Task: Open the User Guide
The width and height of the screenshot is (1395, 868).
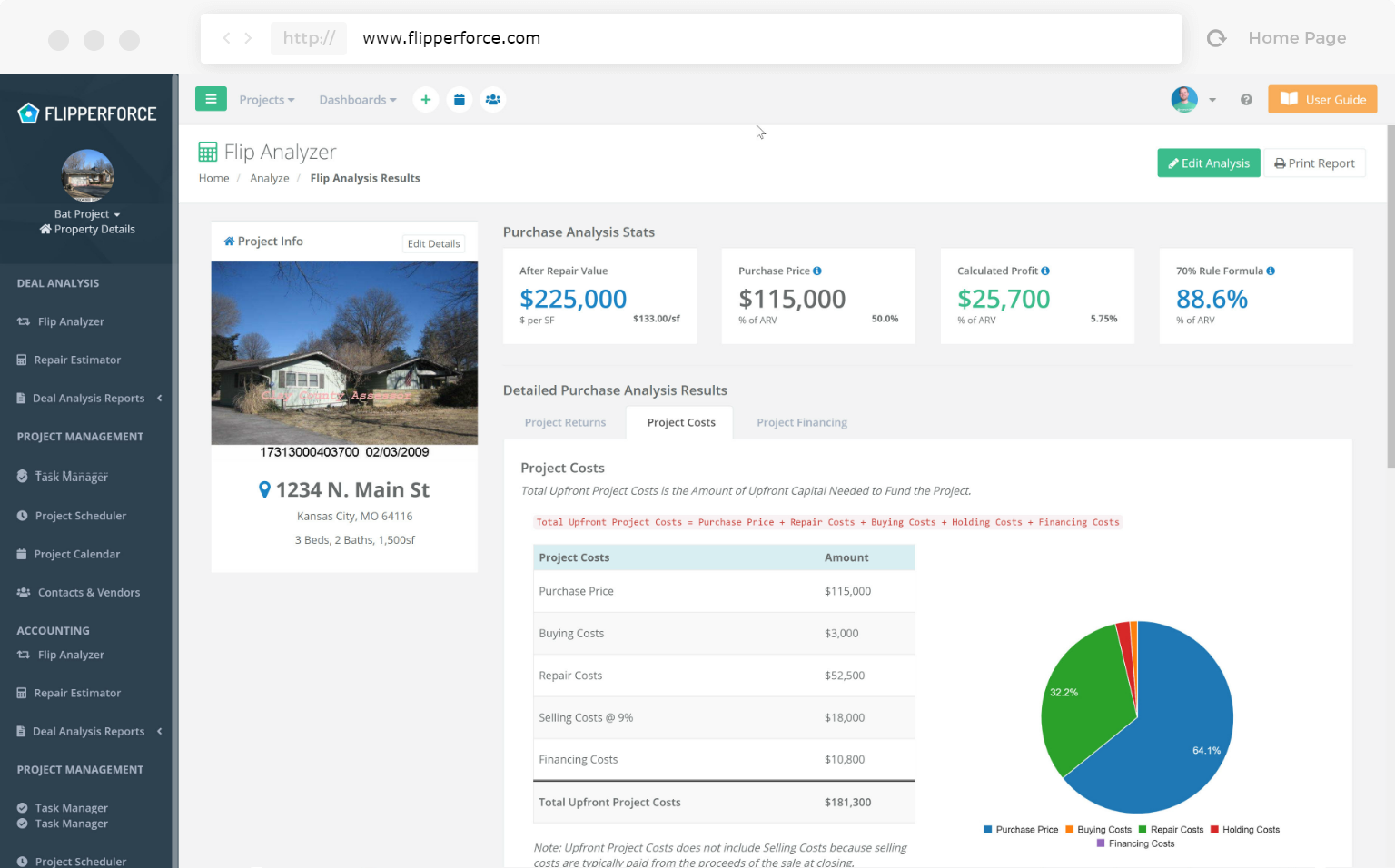Action: (x=1321, y=99)
